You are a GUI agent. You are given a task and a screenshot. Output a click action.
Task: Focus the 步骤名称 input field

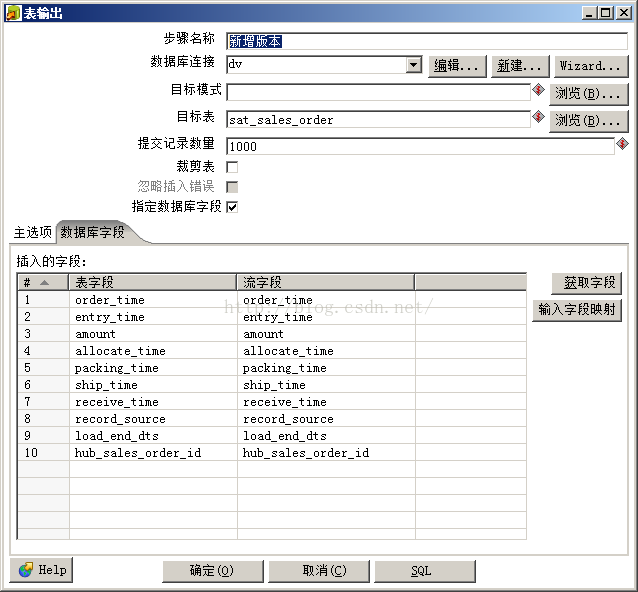pyautogui.click(x=427, y=41)
